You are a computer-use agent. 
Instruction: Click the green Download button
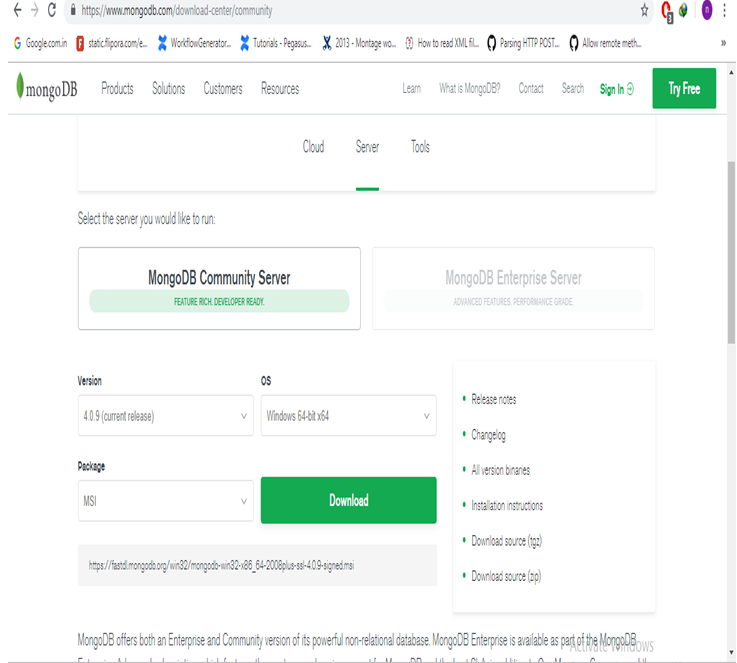coord(348,500)
